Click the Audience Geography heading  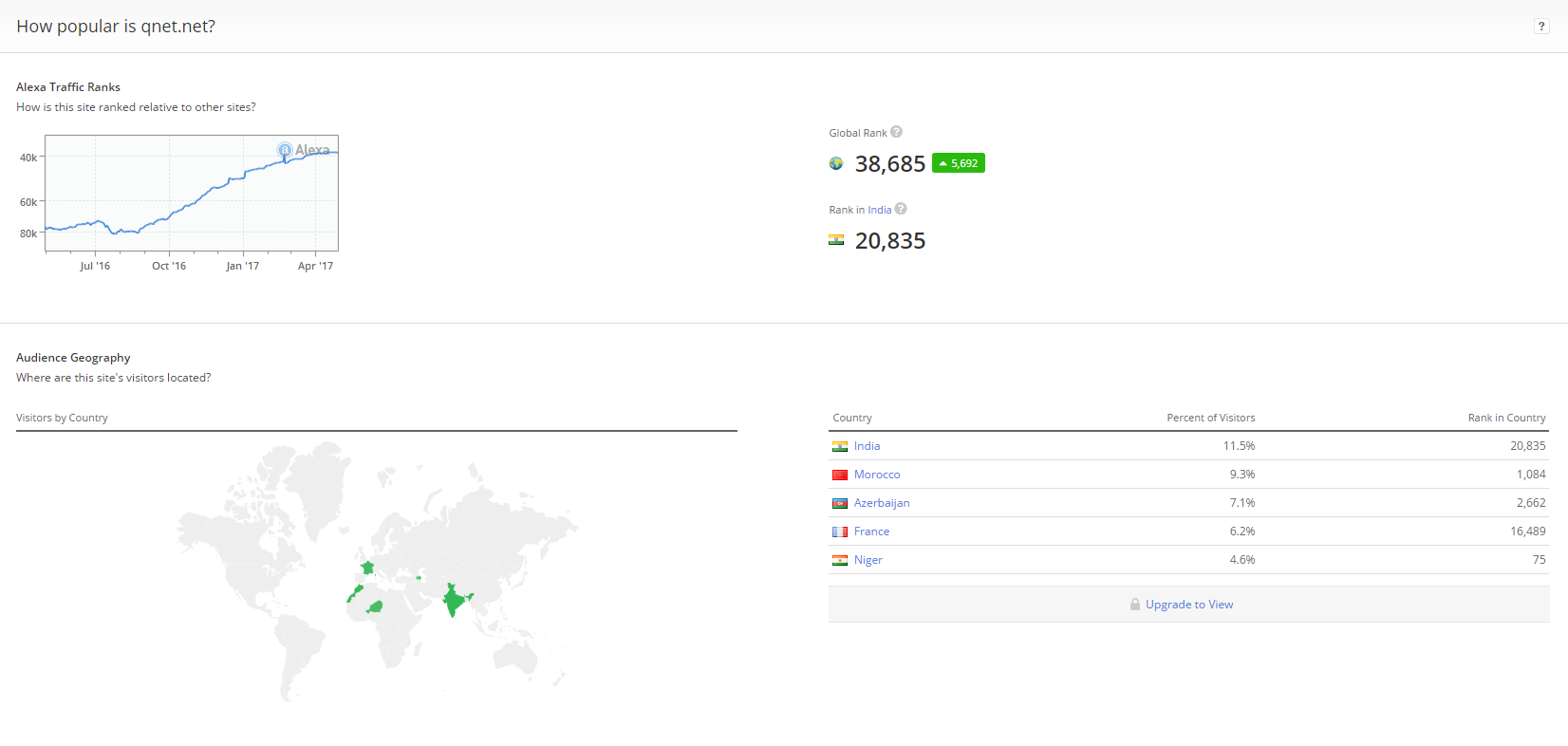click(x=73, y=358)
